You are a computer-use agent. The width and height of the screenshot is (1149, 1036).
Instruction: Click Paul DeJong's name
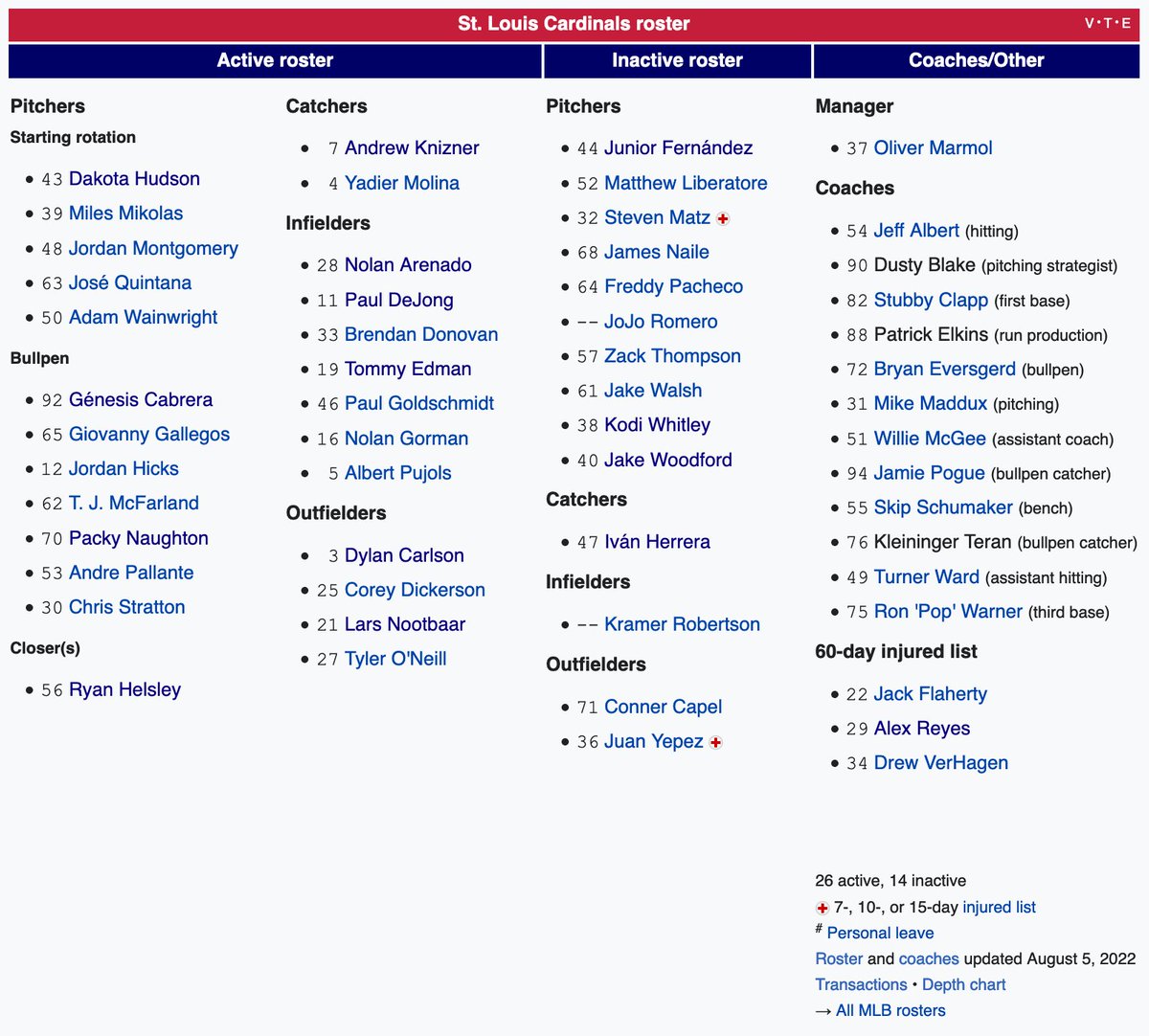pyautogui.click(x=399, y=301)
